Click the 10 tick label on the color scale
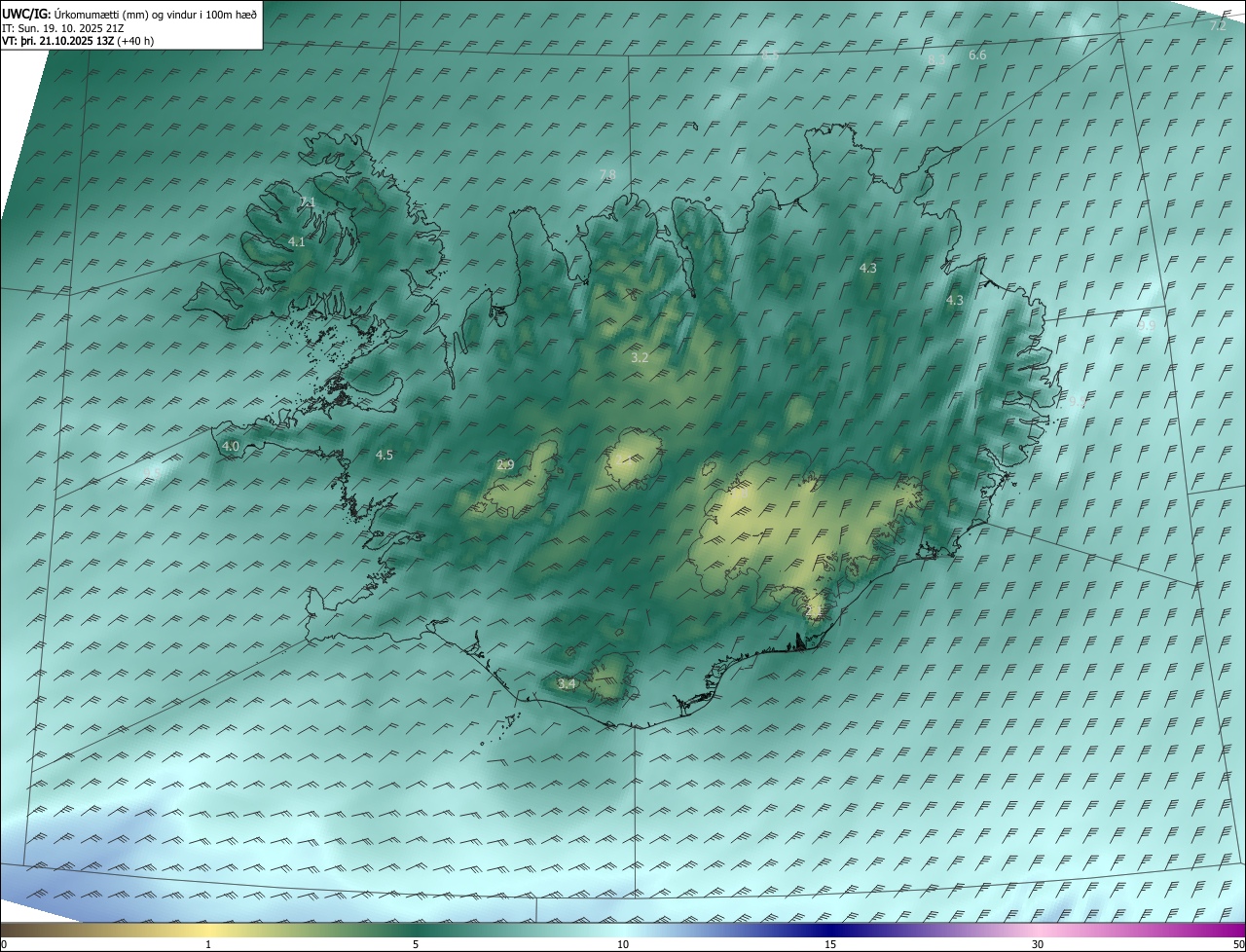Screen dimensions: 1246x952 pos(623,945)
